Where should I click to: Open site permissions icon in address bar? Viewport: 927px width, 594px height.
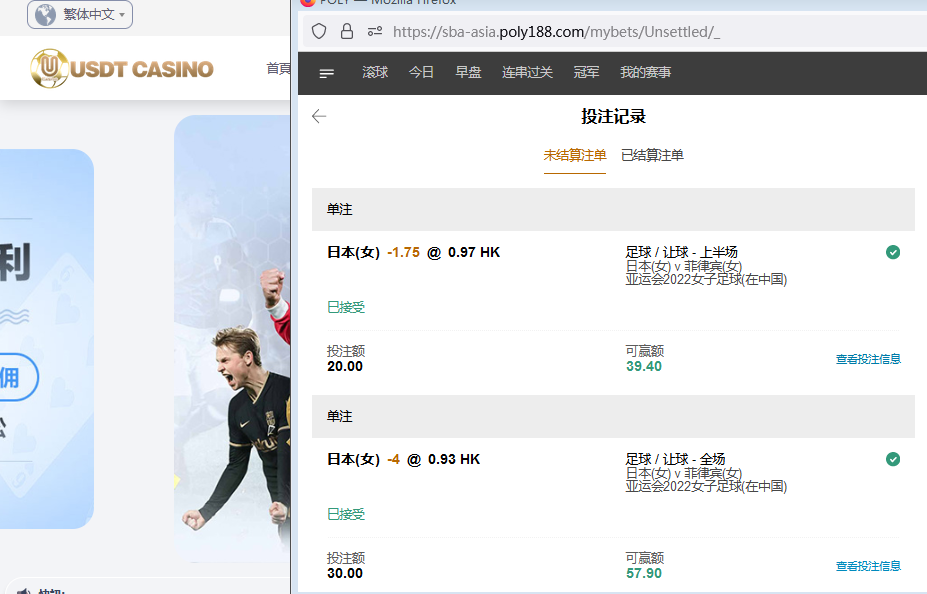[375, 31]
